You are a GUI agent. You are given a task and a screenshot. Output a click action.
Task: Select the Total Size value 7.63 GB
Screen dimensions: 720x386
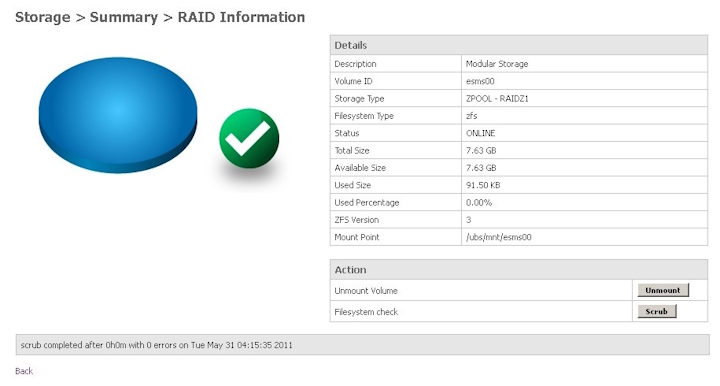pyautogui.click(x=481, y=151)
